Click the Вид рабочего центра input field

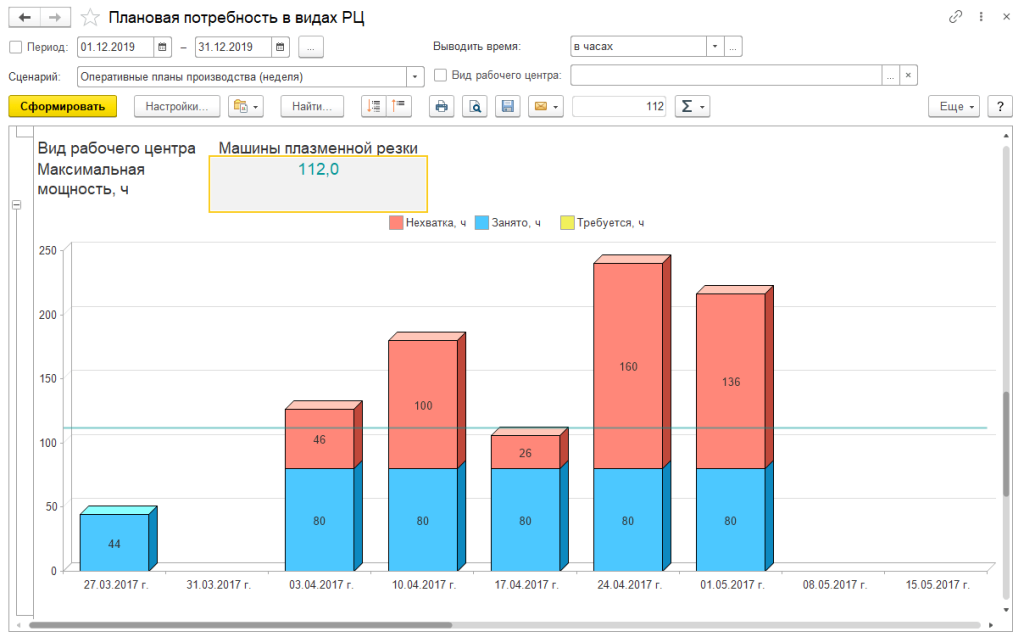point(725,76)
